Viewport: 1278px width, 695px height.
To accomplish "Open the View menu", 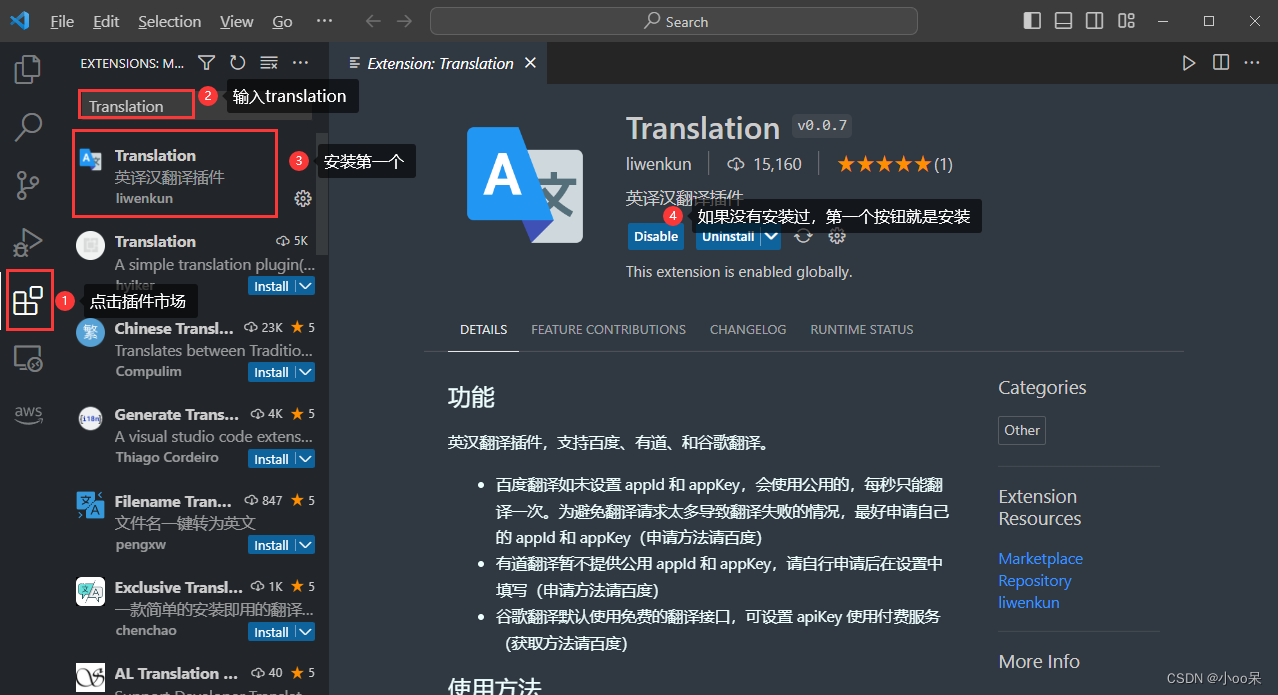I will click(237, 21).
